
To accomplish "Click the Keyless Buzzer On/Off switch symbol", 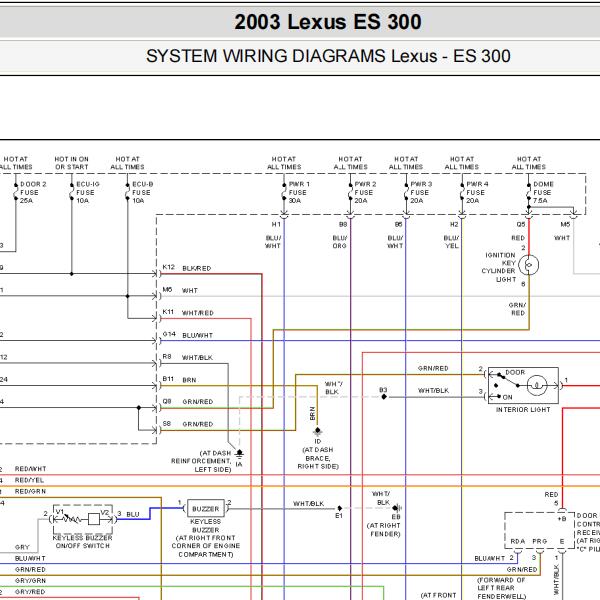I will click(83, 519).
